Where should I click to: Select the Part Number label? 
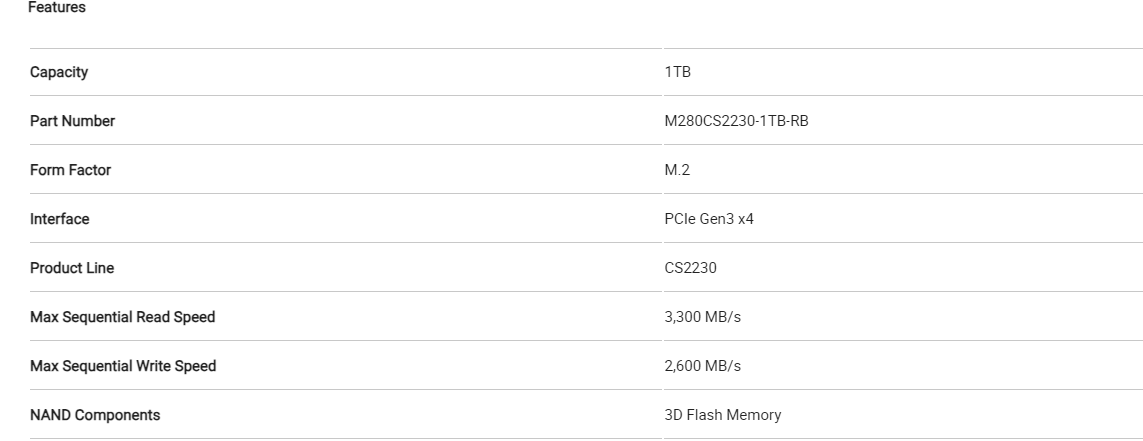coord(72,121)
